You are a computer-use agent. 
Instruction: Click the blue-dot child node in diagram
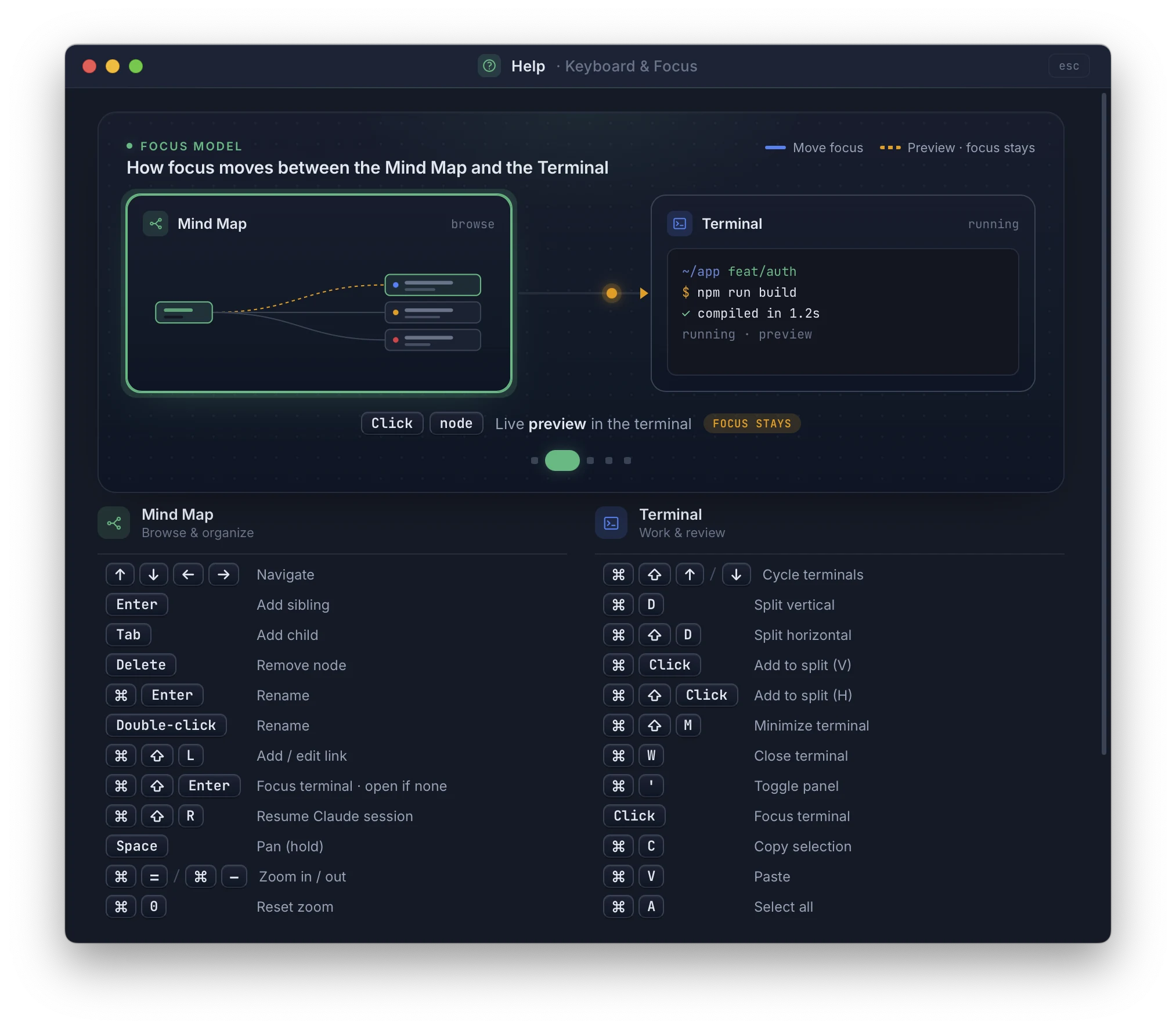pyautogui.click(x=433, y=285)
